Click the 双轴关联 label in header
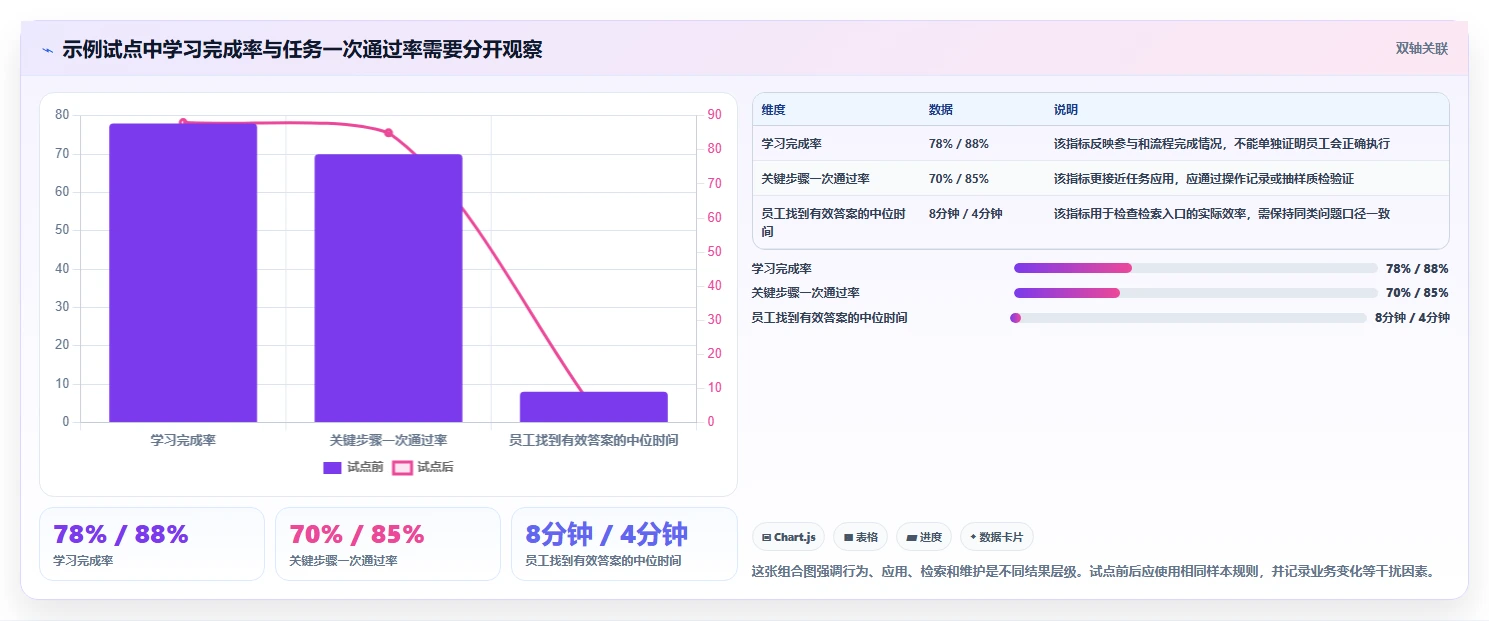1489x621 pixels. [1422, 48]
